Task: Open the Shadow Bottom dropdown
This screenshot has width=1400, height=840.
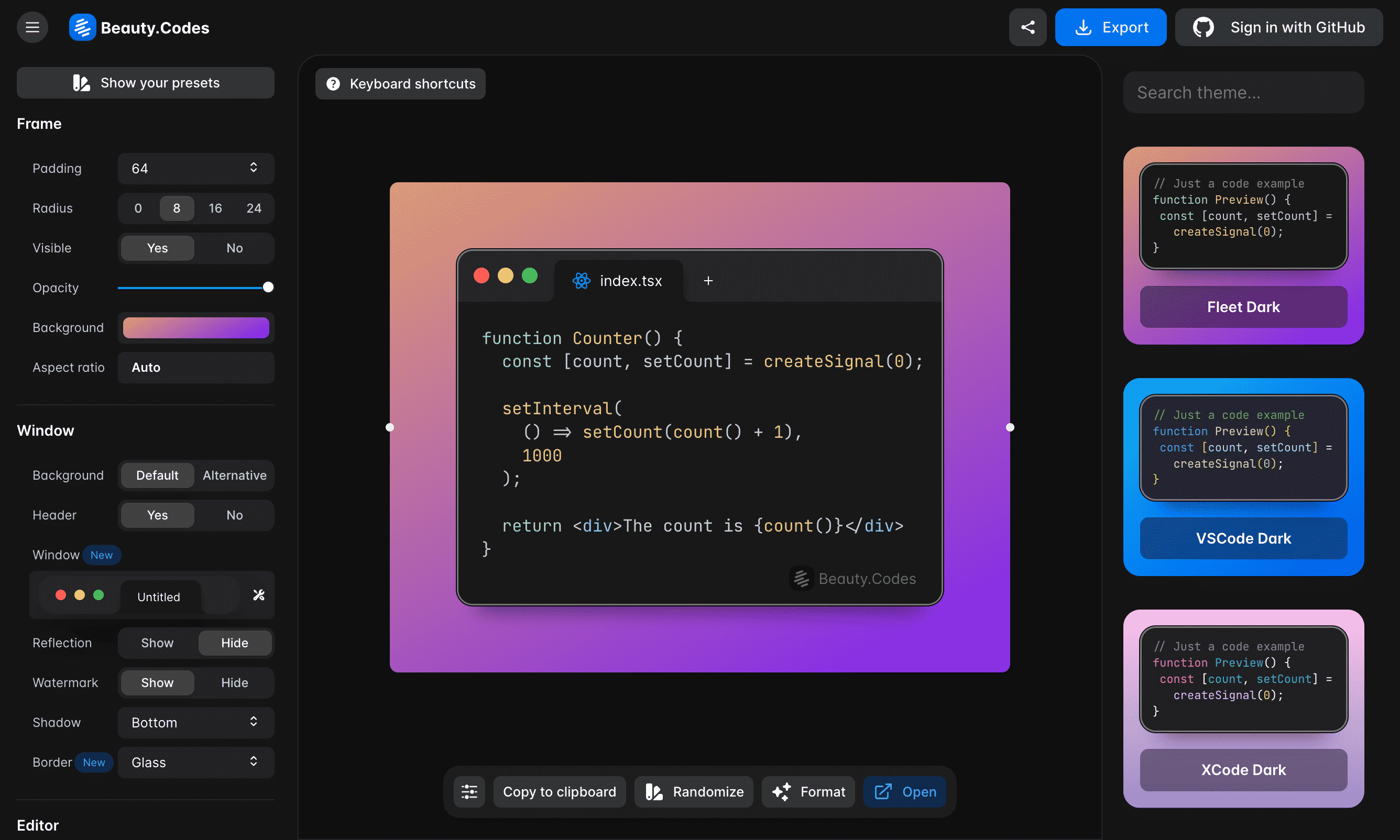Action: point(195,722)
